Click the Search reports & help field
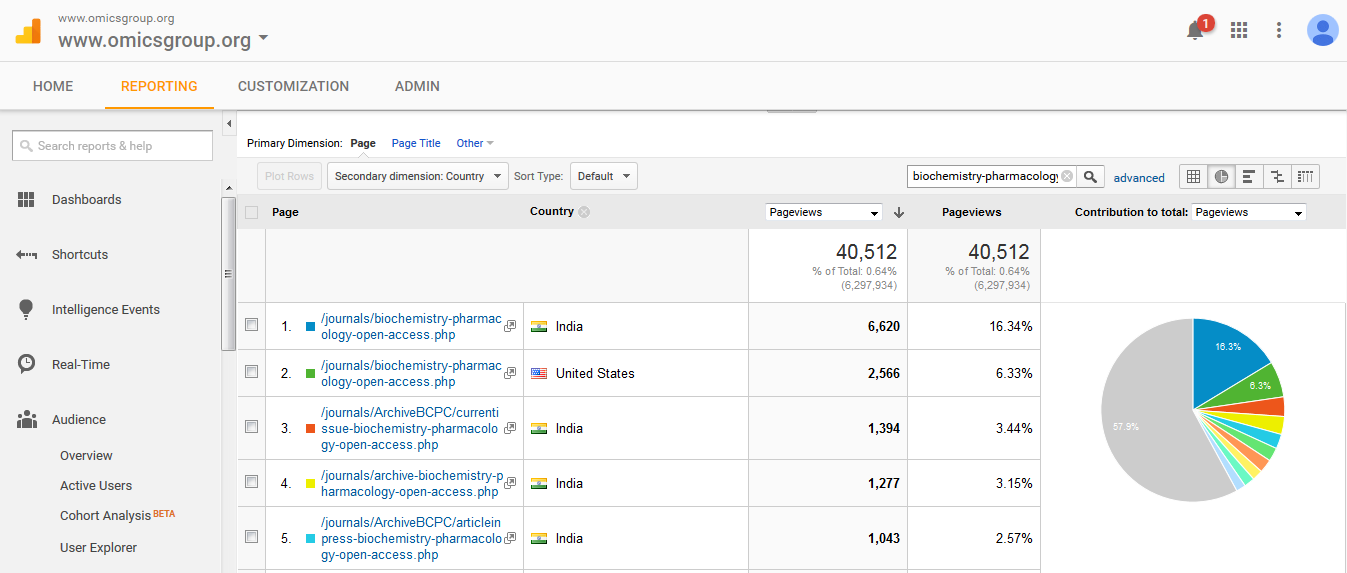The width and height of the screenshot is (1347, 573). pos(112,146)
